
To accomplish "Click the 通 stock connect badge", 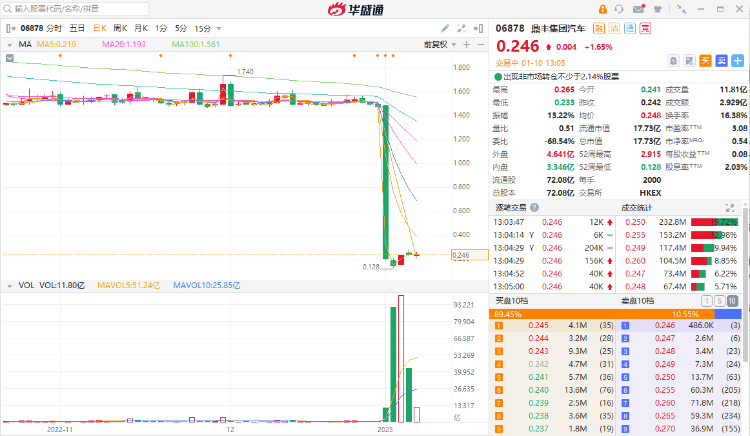I will (630, 28).
